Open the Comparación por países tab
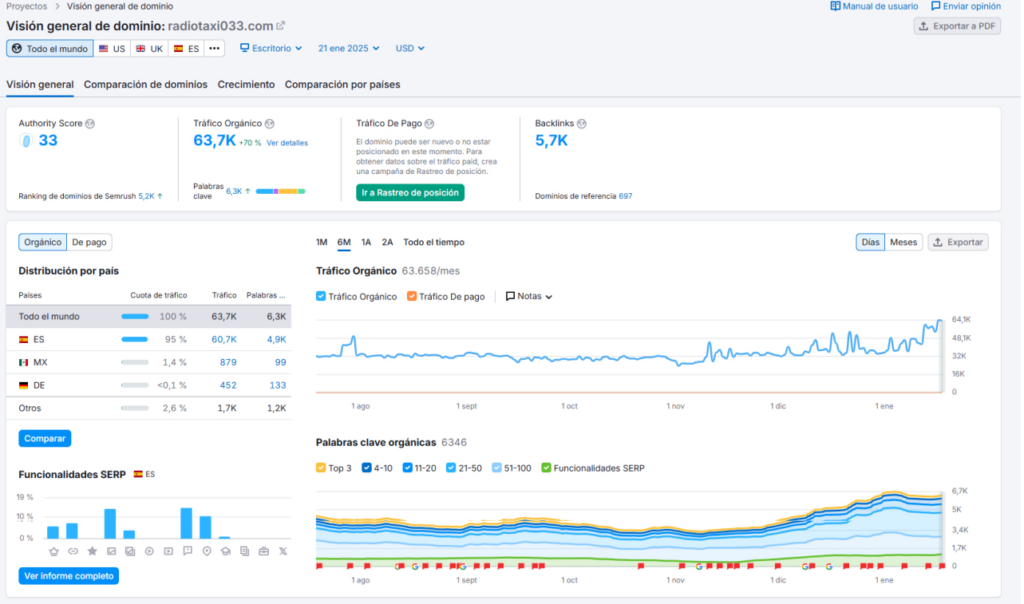This screenshot has width=1024, height=604. (342, 85)
